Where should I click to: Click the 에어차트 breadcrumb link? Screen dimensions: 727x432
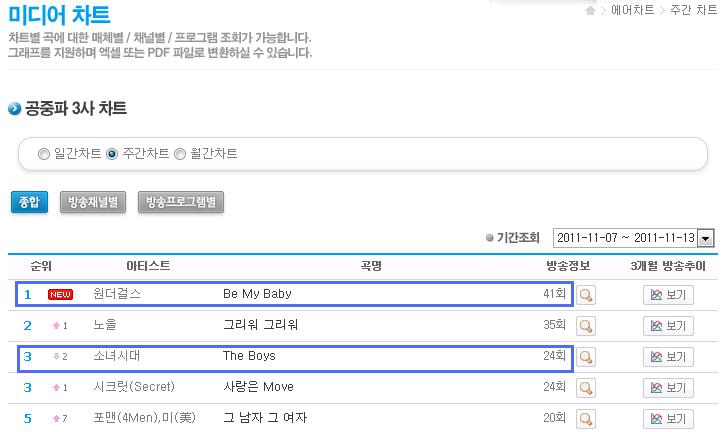630,10
